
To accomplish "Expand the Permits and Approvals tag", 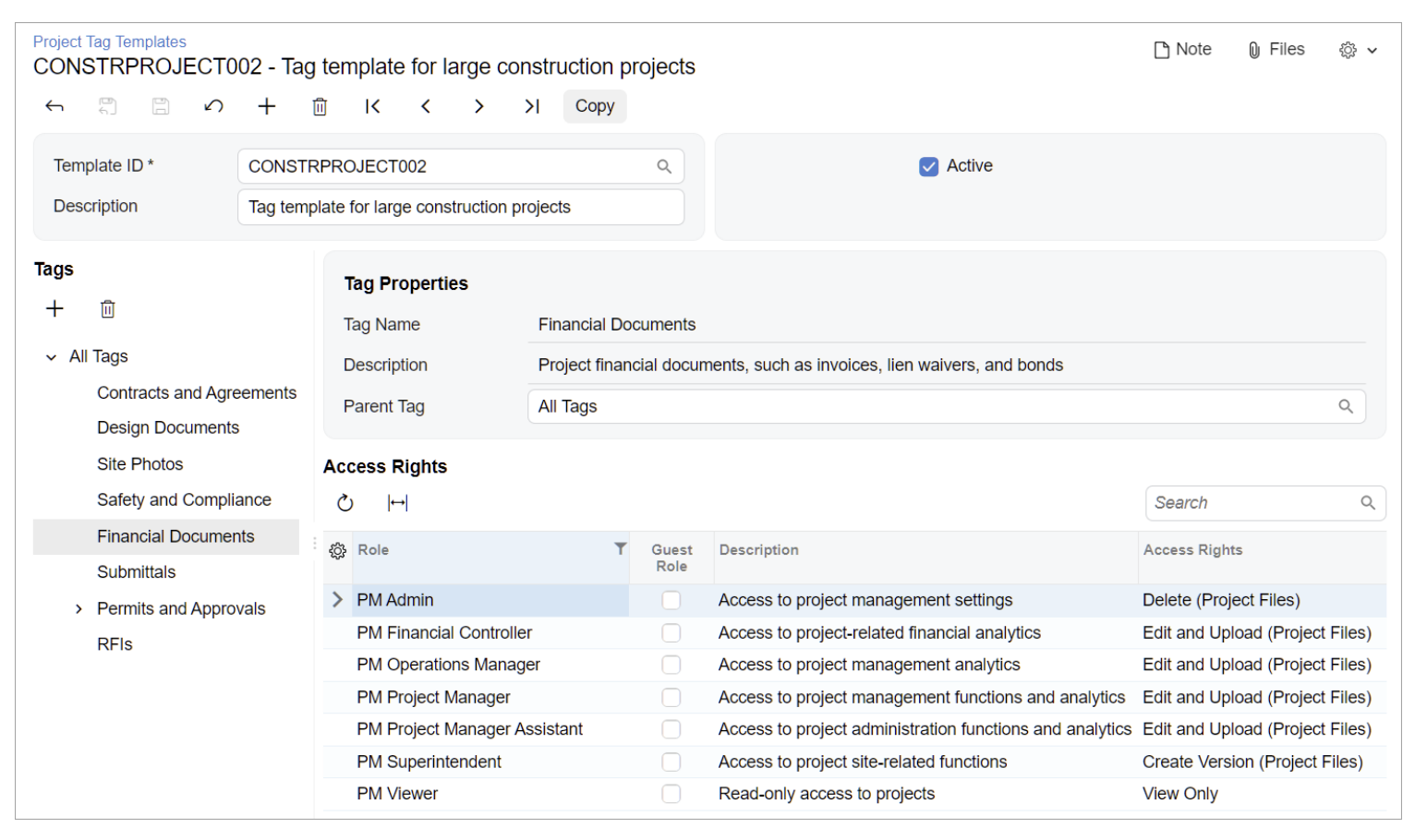I will pos(79,609).
